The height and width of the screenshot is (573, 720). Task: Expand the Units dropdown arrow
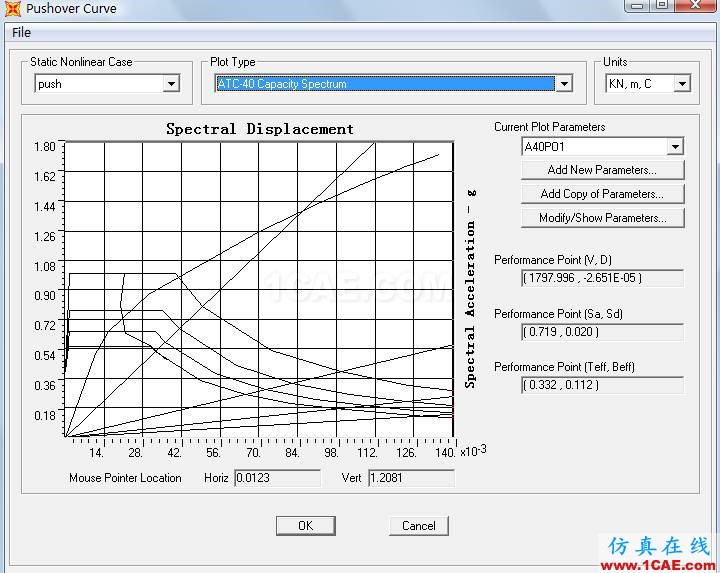tap(682, 84)
